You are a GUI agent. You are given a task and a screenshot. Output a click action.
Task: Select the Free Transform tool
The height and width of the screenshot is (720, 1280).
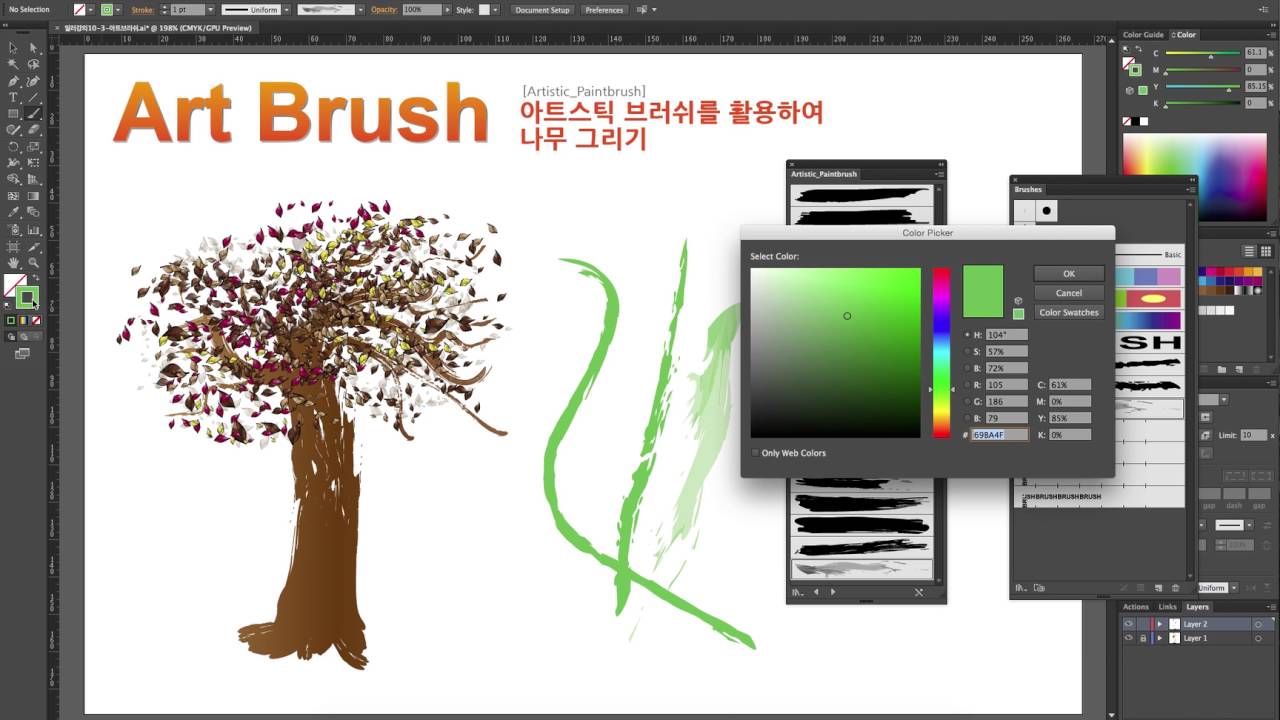(x=33, y=162)
